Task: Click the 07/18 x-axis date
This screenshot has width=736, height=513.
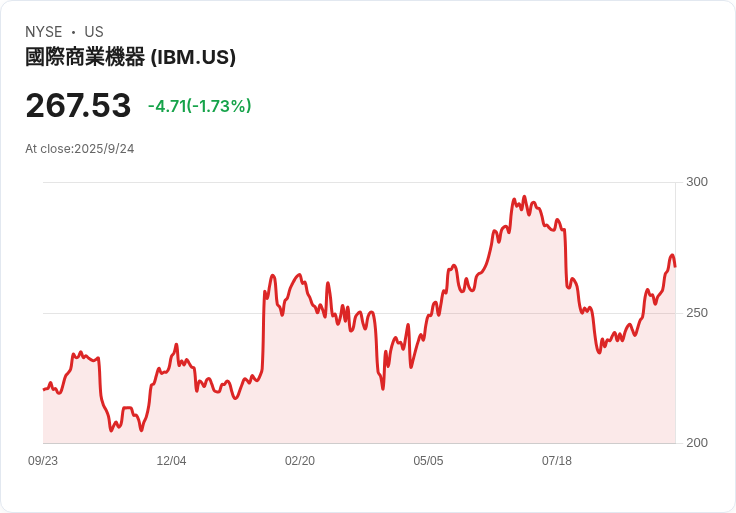Action: pyautogui.click(x=556, y=461)
